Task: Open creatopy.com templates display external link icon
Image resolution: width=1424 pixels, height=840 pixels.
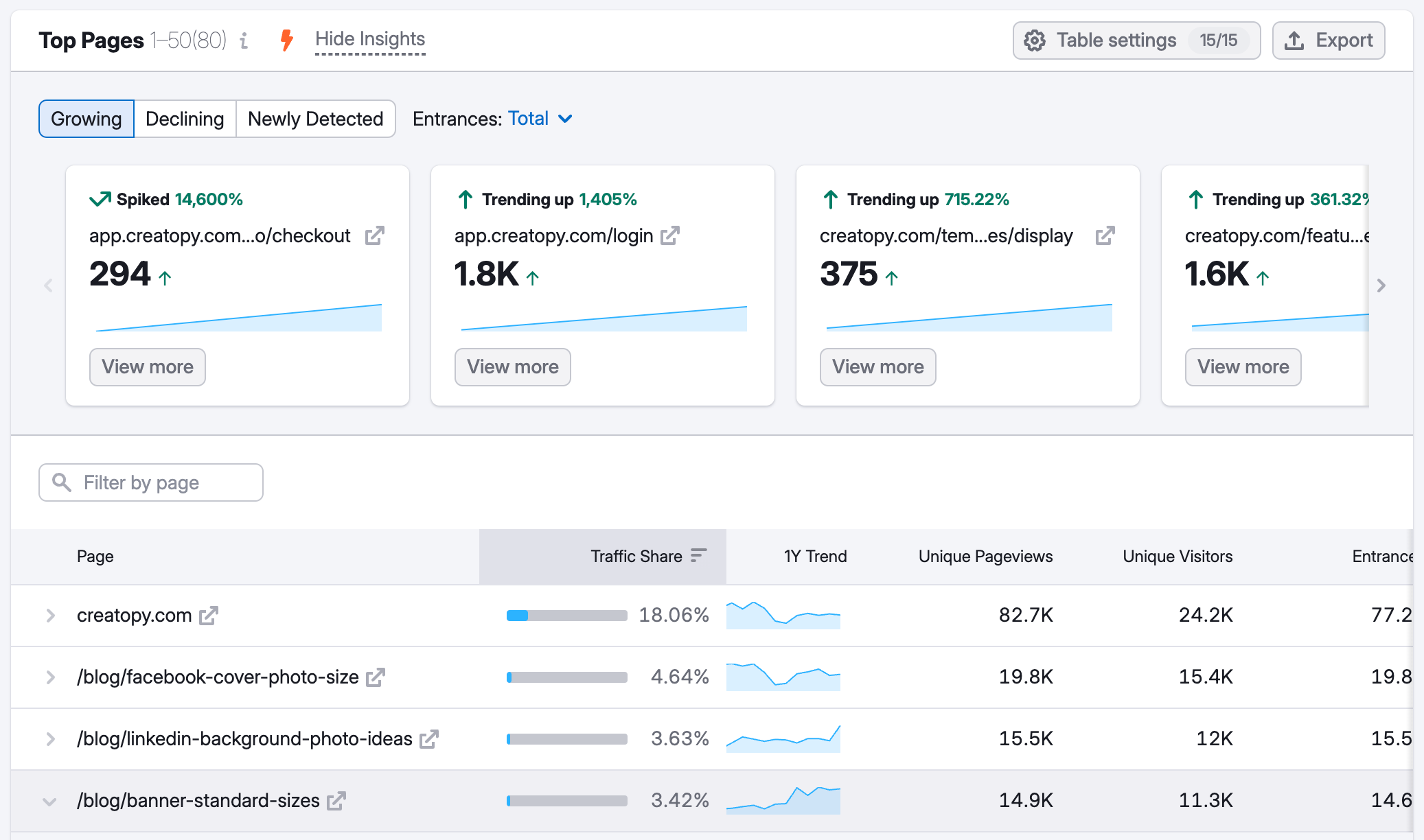Action: pyautogui.click(x=1105, y=235)
